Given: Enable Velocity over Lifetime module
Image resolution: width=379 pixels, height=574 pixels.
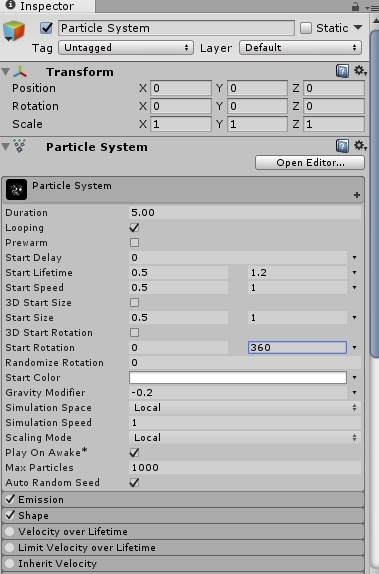Looking at the screenshot, I should [x=10, y=532].
